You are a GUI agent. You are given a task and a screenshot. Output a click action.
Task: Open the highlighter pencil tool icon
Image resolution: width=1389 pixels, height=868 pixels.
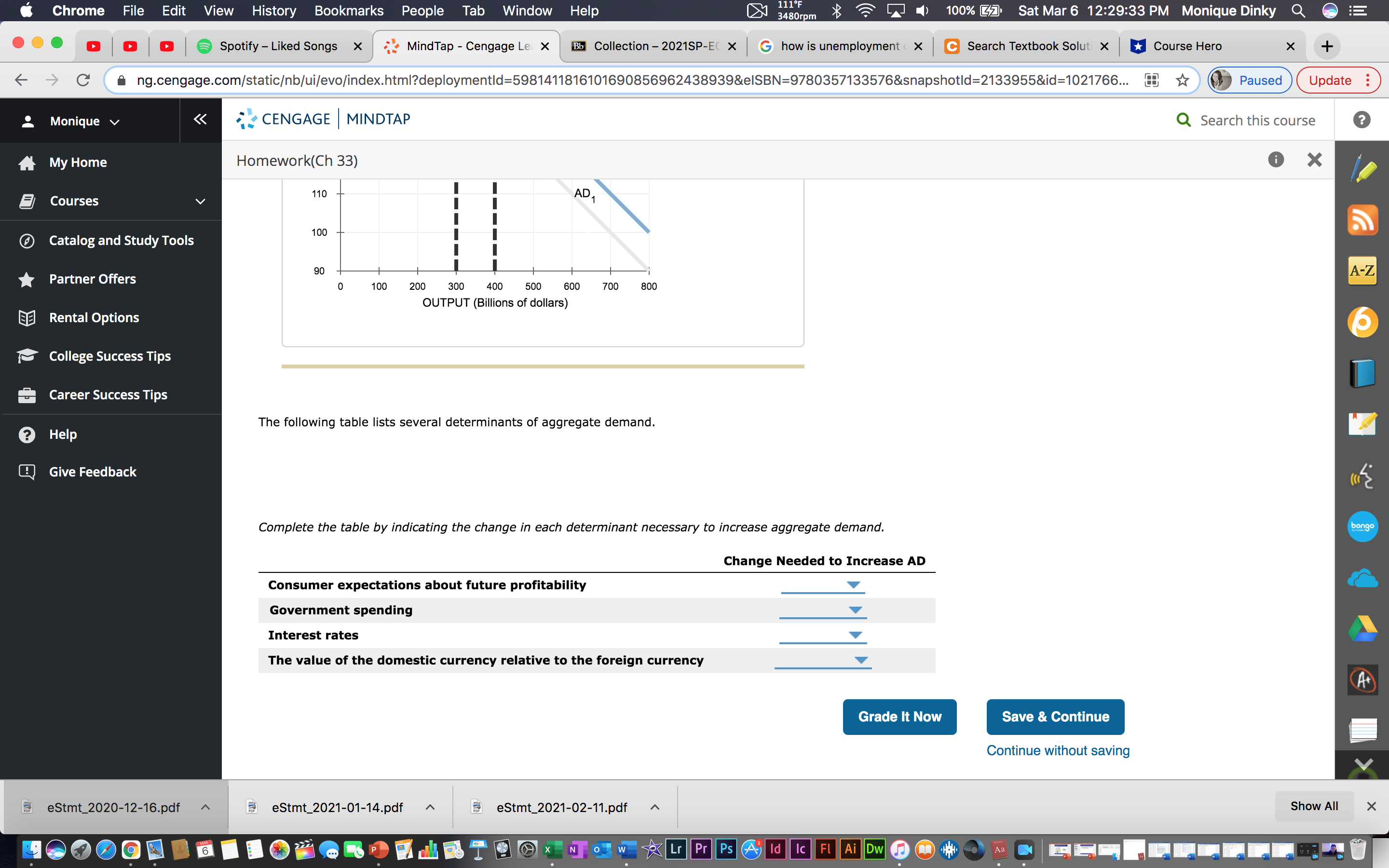pos(1362,169)
